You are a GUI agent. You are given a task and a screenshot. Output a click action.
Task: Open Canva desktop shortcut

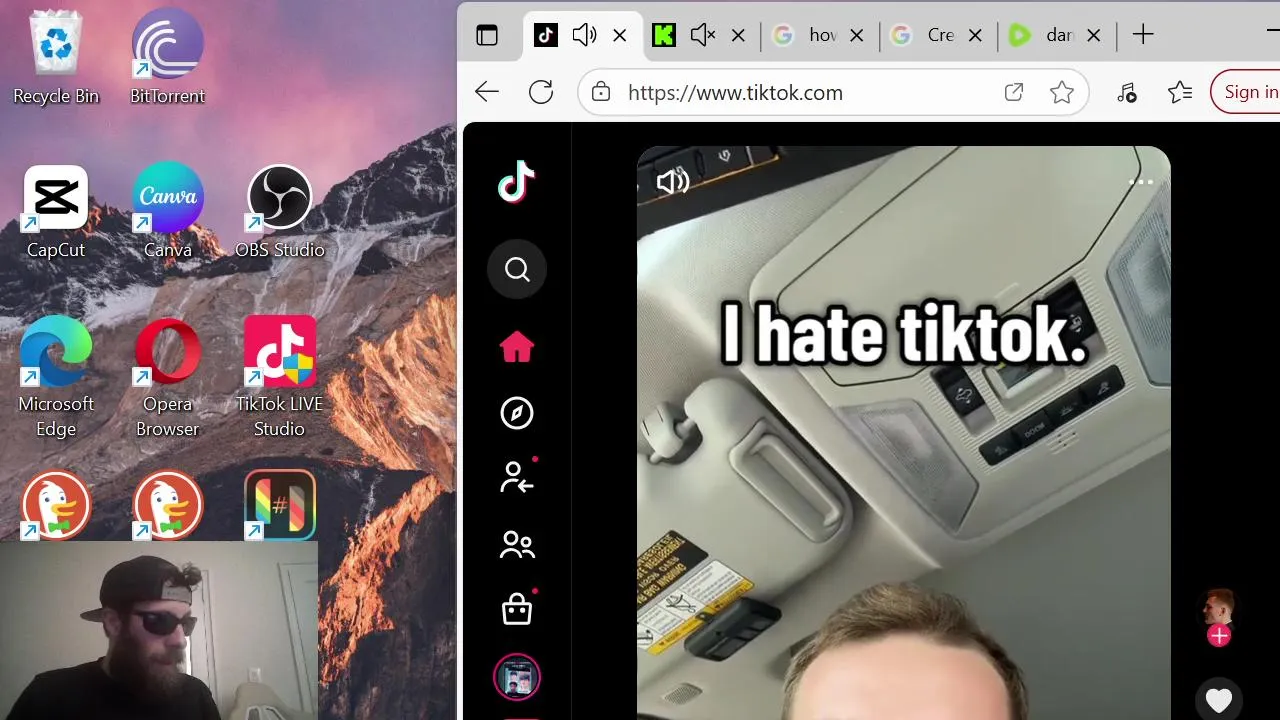(167, 212)
